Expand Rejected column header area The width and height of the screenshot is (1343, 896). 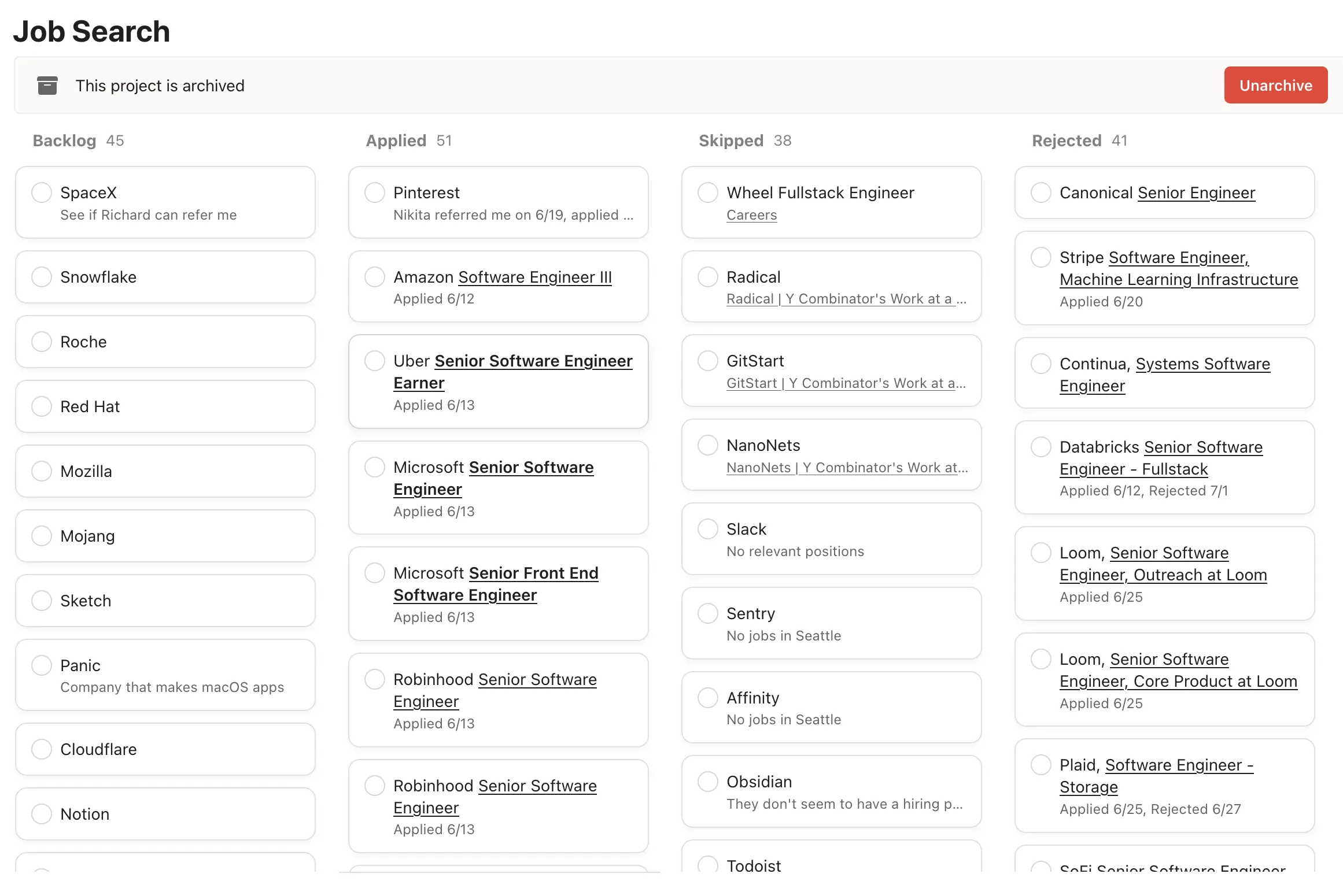tap(1079, 140)
